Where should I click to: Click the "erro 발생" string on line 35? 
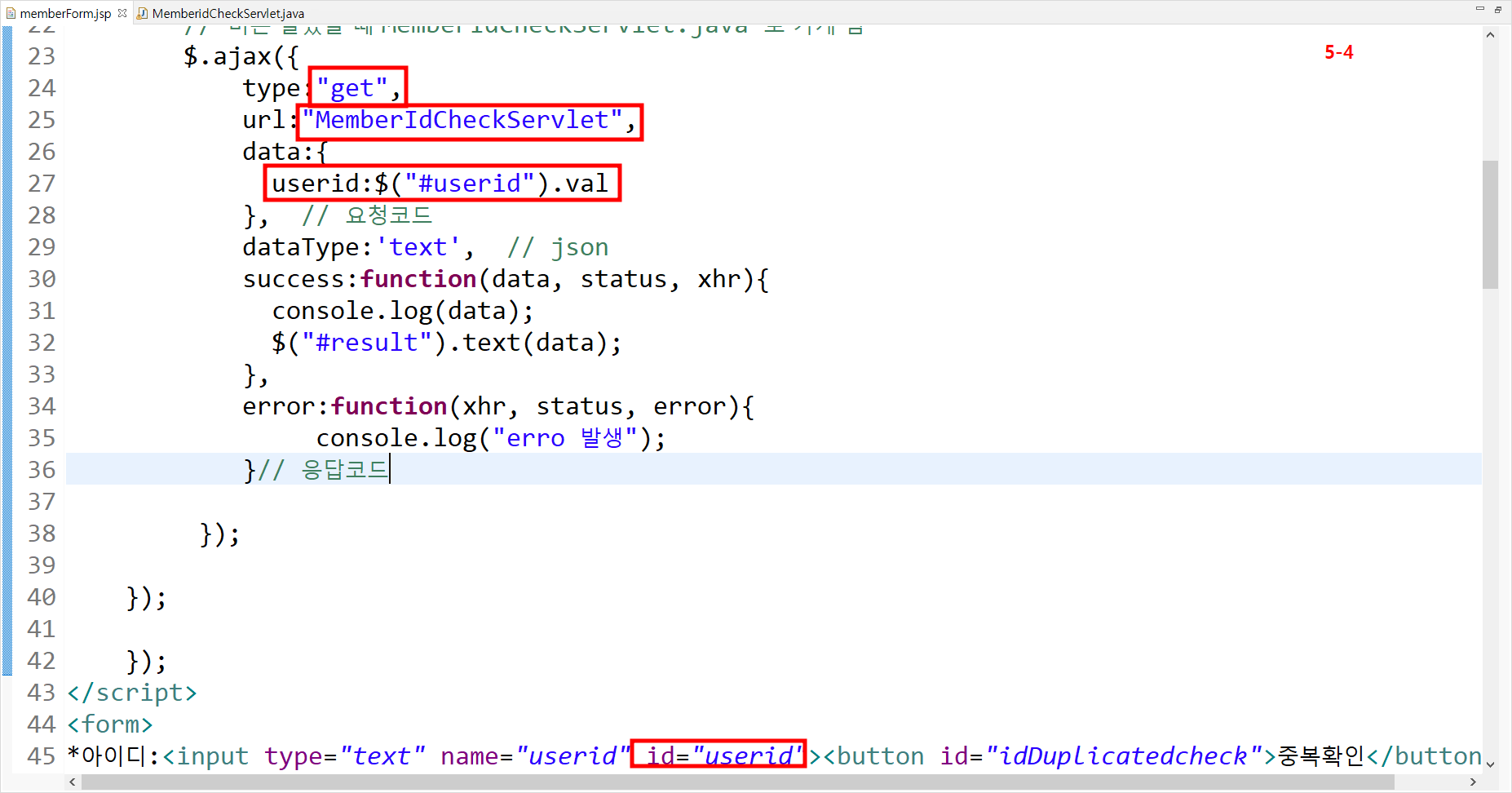tap(565, 438)
